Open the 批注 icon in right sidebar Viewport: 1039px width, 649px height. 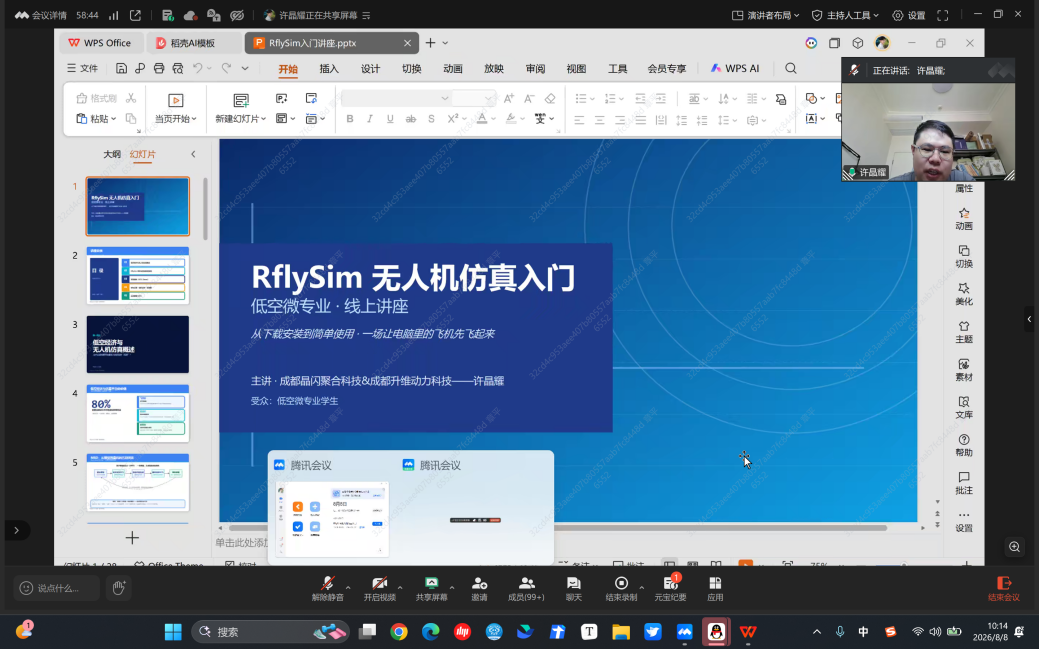click(964, 483)
